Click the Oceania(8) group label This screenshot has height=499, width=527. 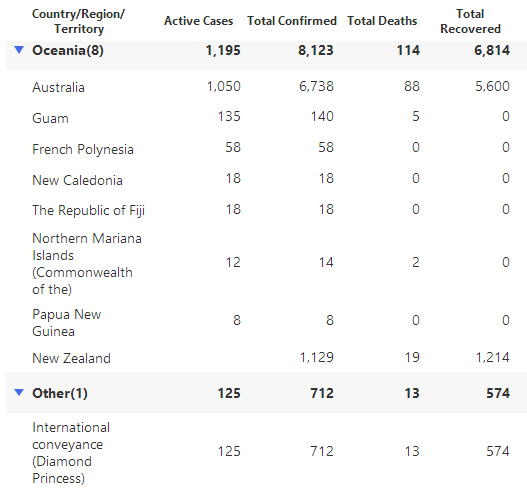click(68, 50)
